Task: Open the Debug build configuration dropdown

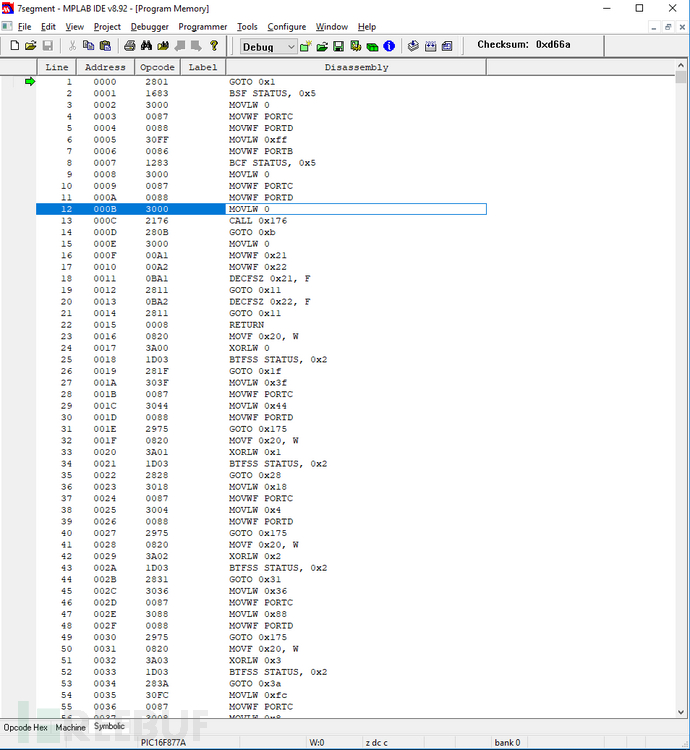Action: click(268, 47)
